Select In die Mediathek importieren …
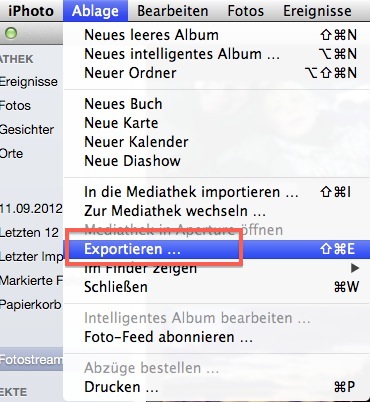The width and height of the screenshot is (370, 402). (217, 192)
